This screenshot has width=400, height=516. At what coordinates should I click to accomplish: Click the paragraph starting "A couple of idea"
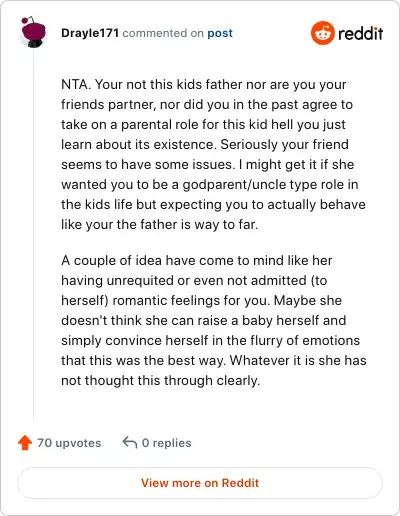coord(214,320)
